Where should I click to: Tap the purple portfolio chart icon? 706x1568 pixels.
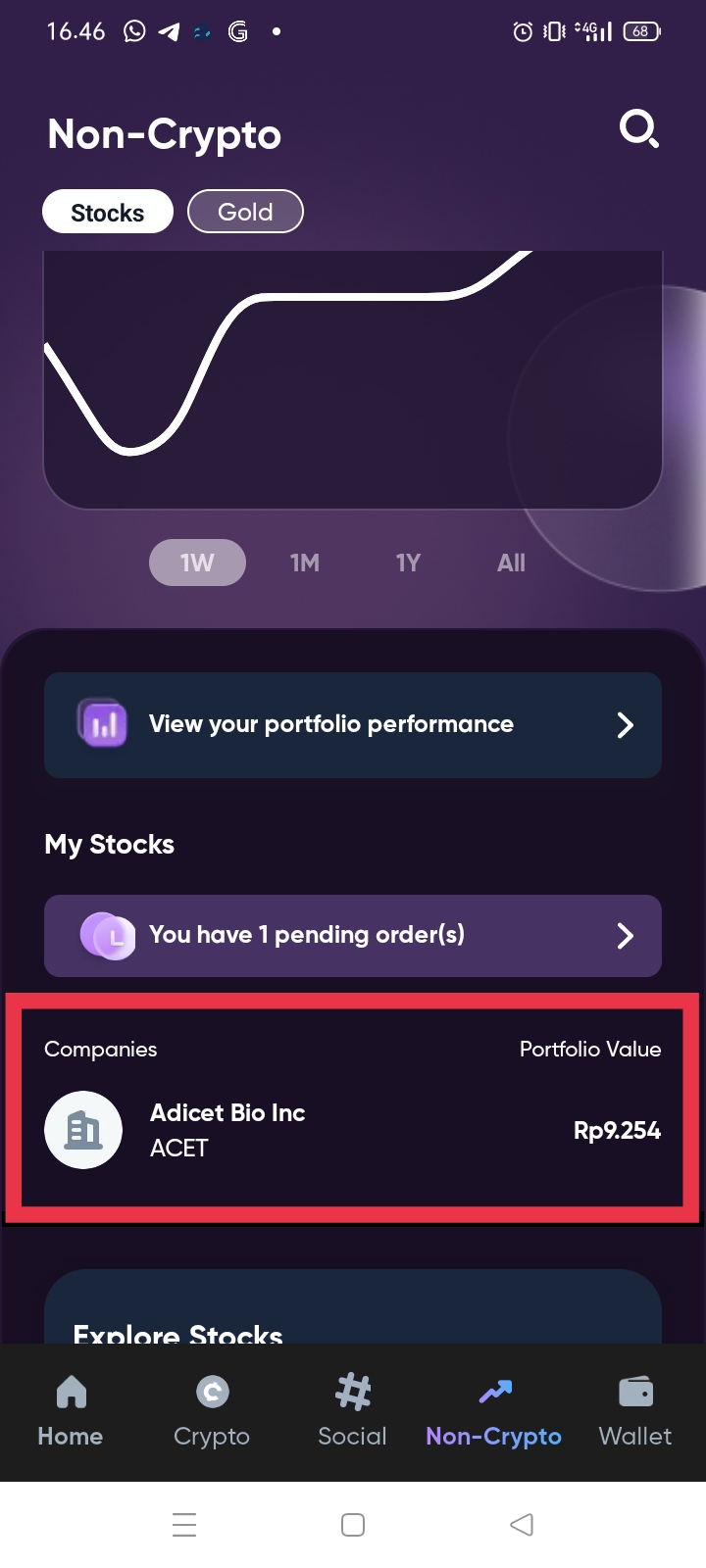pyautogui.click(x=103, y=724)
